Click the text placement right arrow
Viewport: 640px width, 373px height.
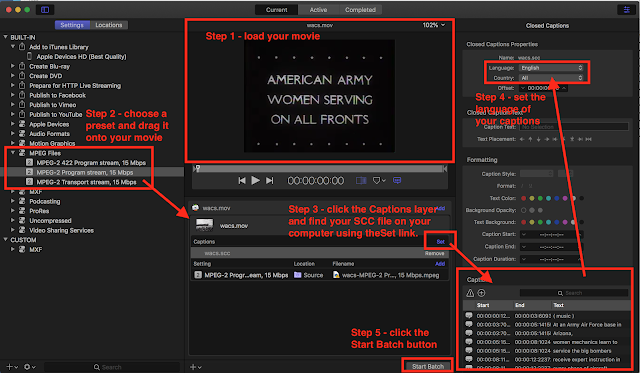[x=547, y=139]
